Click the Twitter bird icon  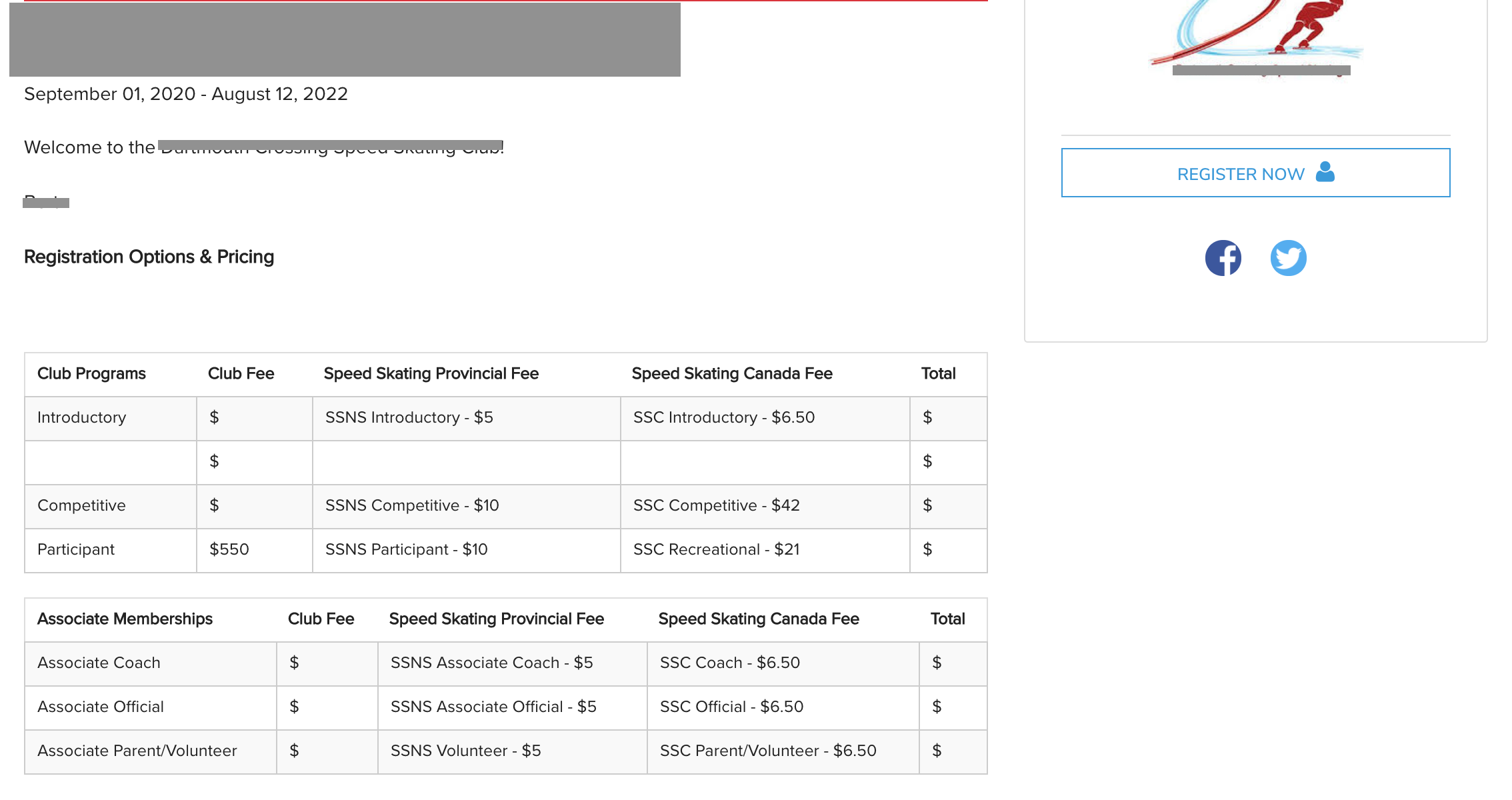pos(1288,258)
